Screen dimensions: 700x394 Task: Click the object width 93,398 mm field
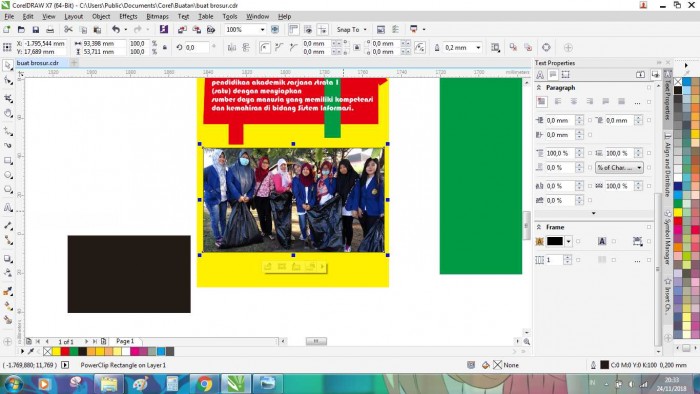point(104,43)
